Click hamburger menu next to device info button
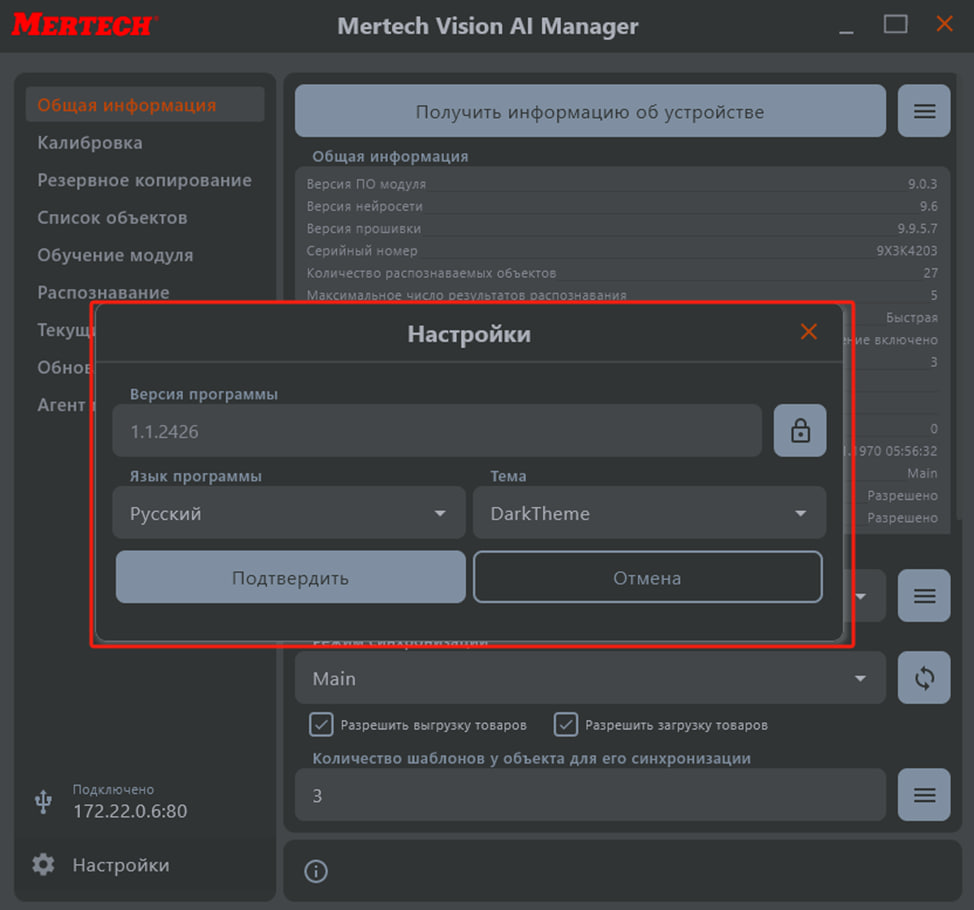The image size is (974, 910). point(924,111)
